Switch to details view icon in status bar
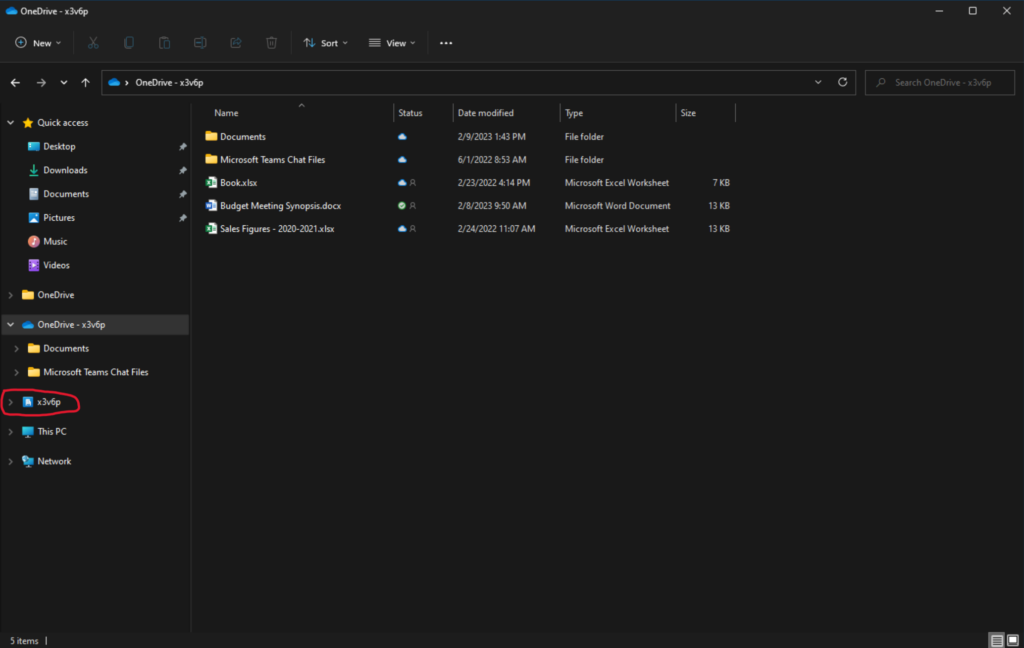The width and height of the screenshot is (1024, 648). pyautogui.click(x=997, y=640)
